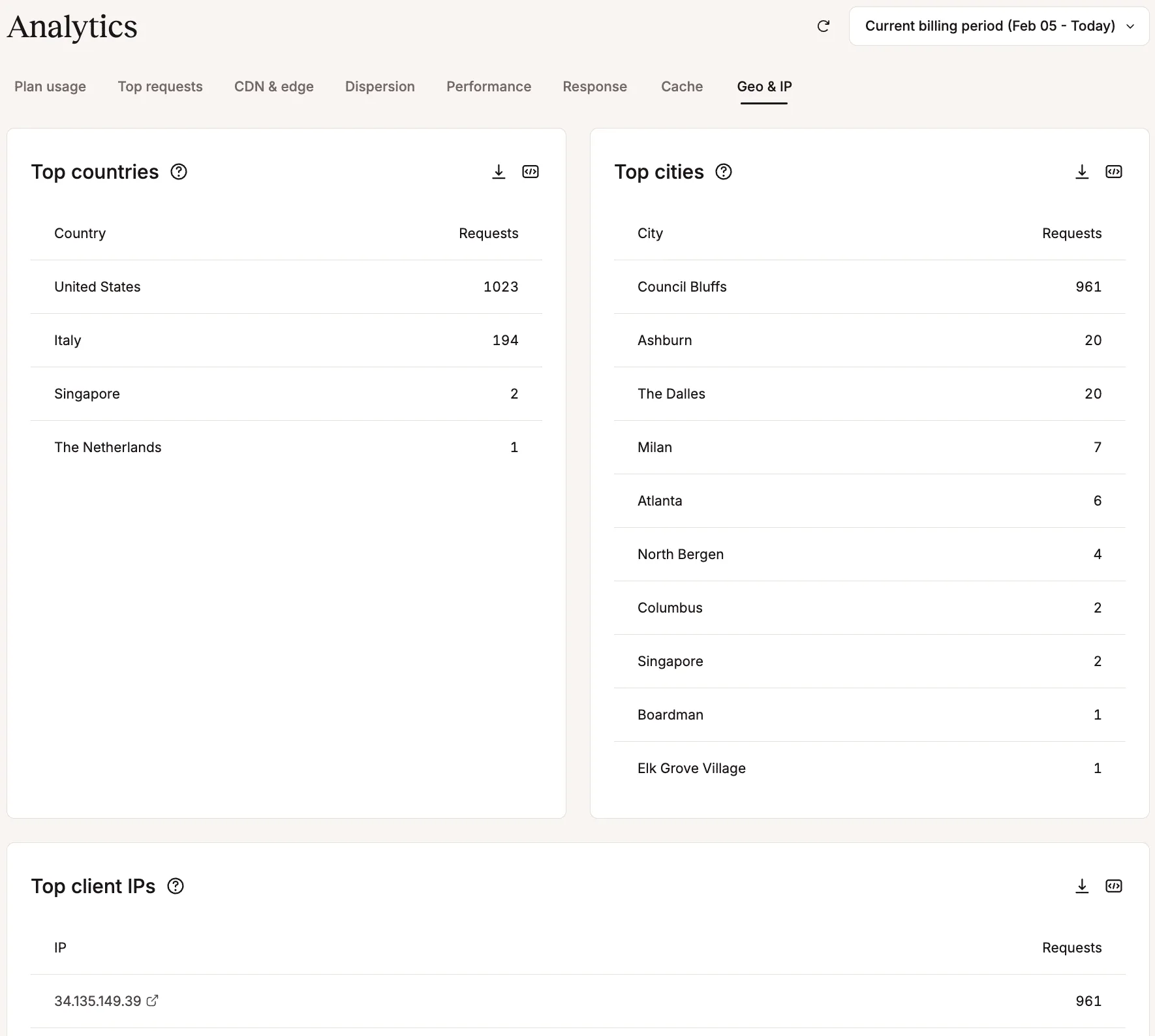Select the Dispersion tab
Image resolution: width=1155 pixels, height=1036 pixels.
coord(379,86)
